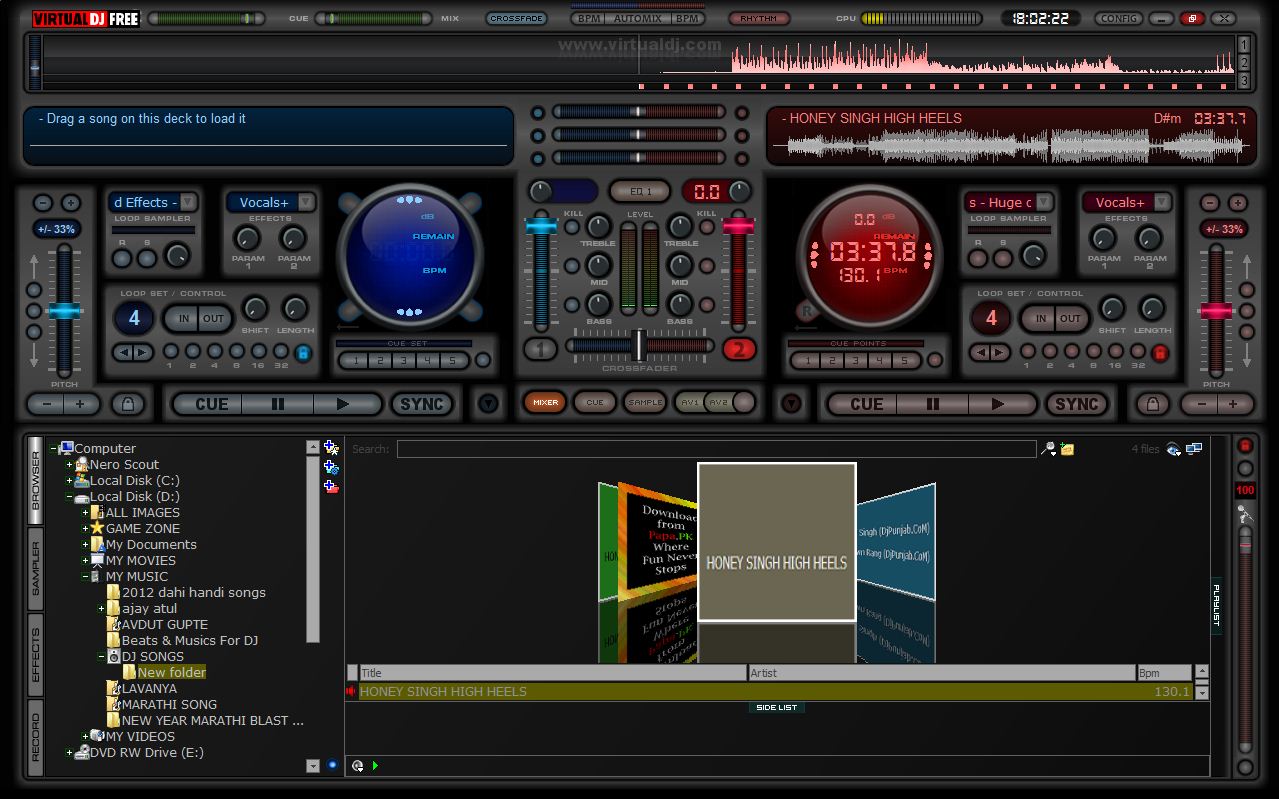Click the left deck loop move arrows
This screenshot has height=799, width=1279.
(132, 352)
